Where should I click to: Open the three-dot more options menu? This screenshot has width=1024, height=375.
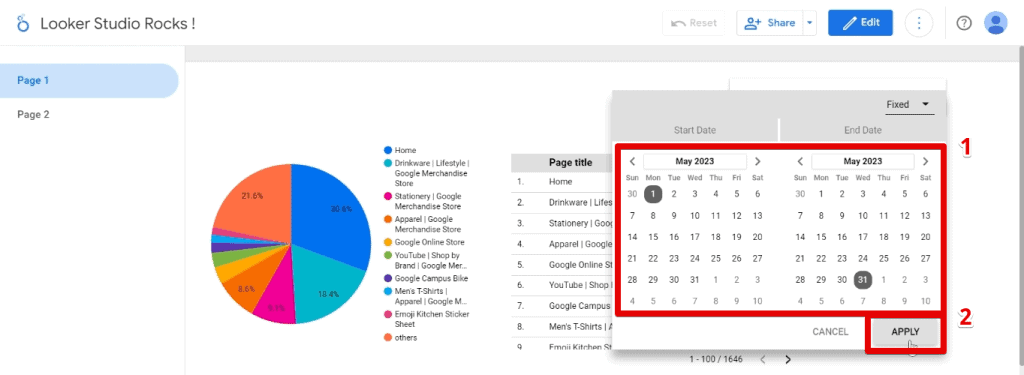pyautogui.click(x=919, y=23)
